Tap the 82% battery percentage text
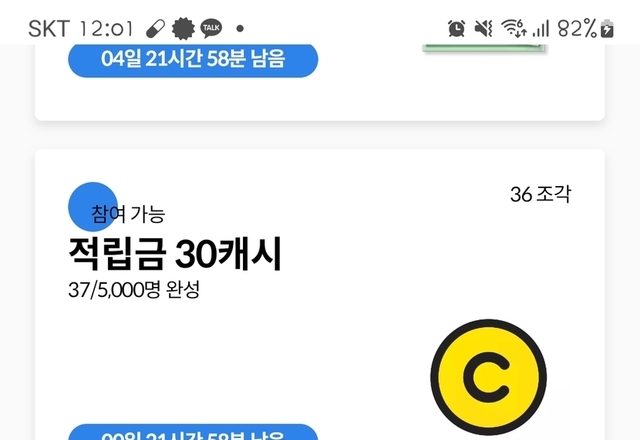The image size is (640, 440). (577, 29)
